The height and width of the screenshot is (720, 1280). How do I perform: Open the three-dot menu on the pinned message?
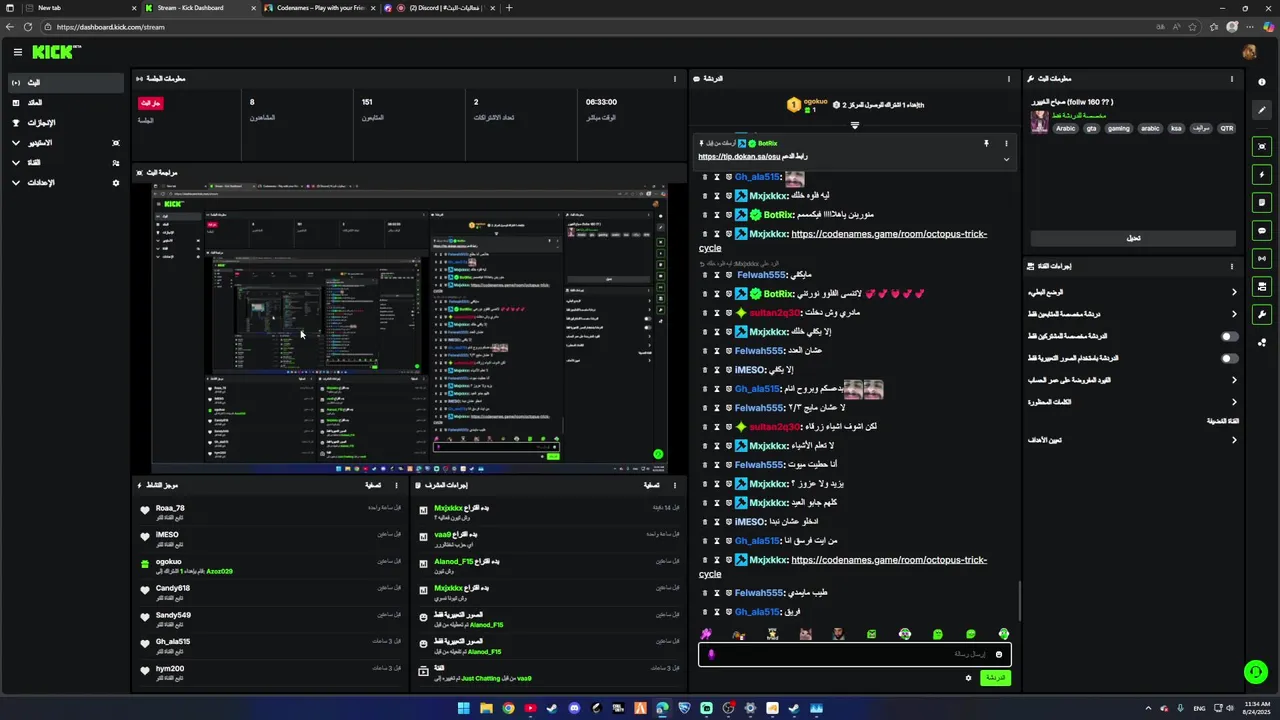tap(1006, 144)
